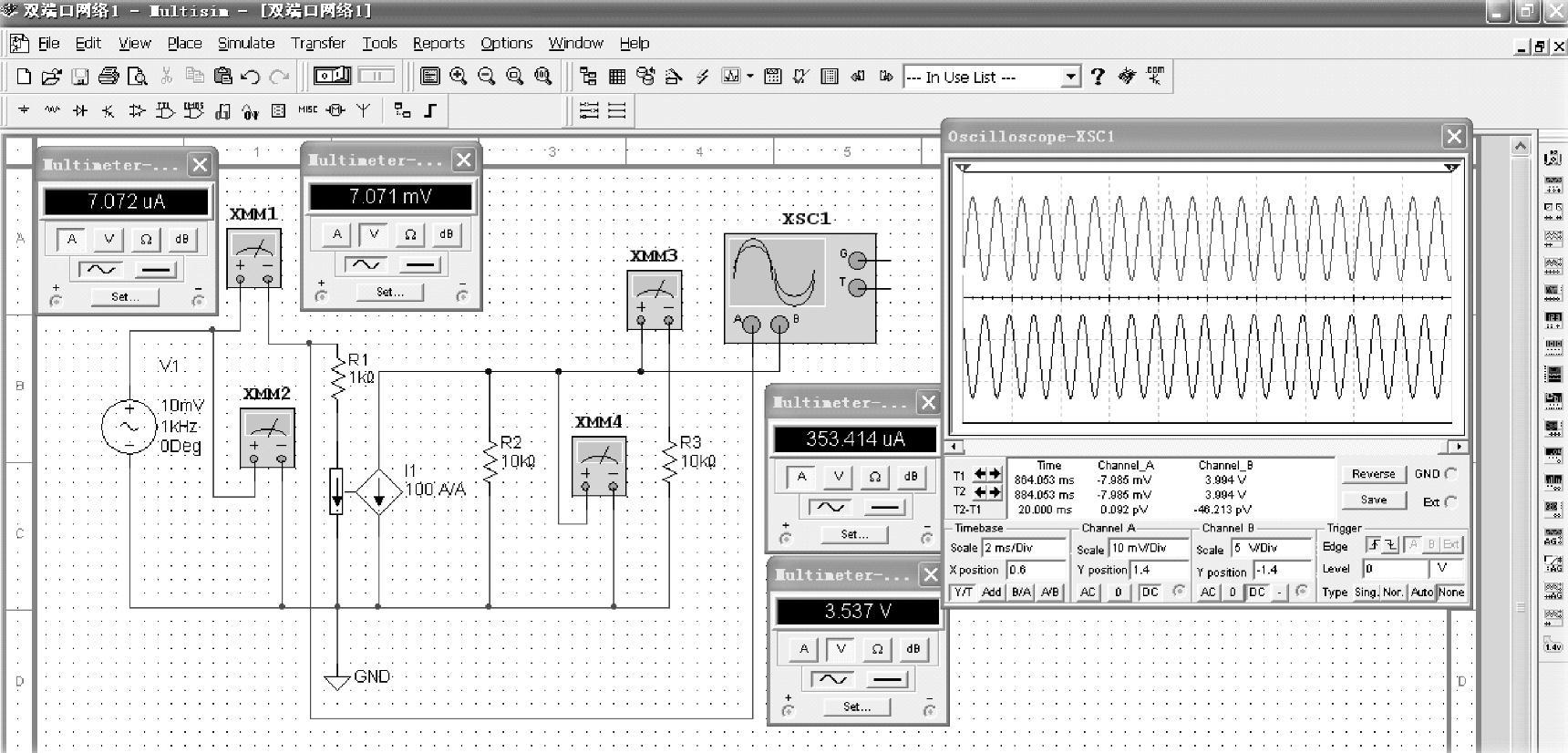Open the Tools menu
This screenshot has width=1568, height=753.
[379, 43]
